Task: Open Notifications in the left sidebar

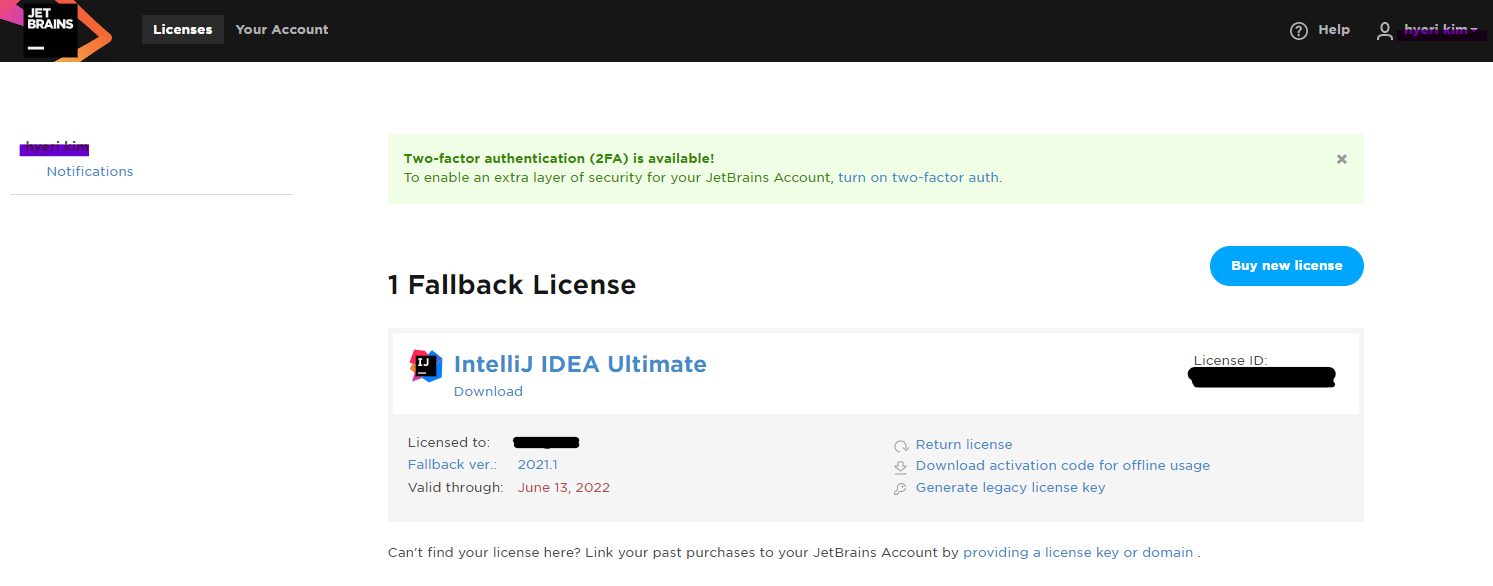Action: [90, 171]
